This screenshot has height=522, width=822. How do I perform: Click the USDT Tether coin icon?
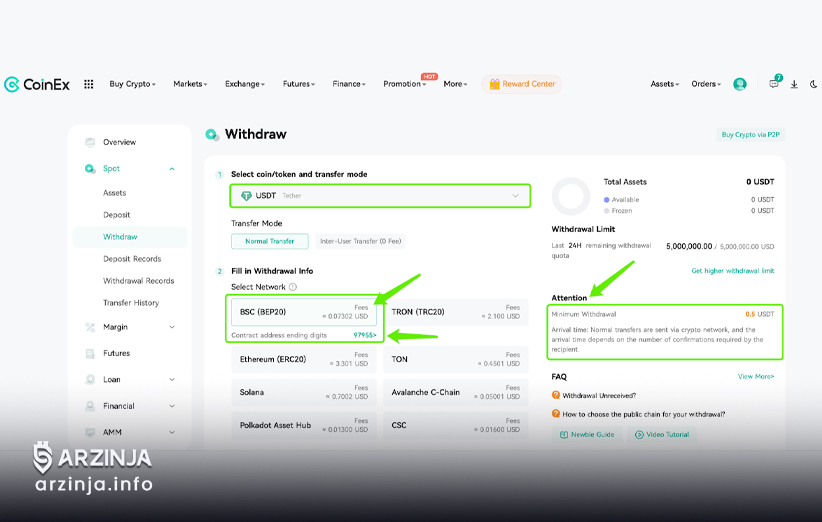[246, 196]
